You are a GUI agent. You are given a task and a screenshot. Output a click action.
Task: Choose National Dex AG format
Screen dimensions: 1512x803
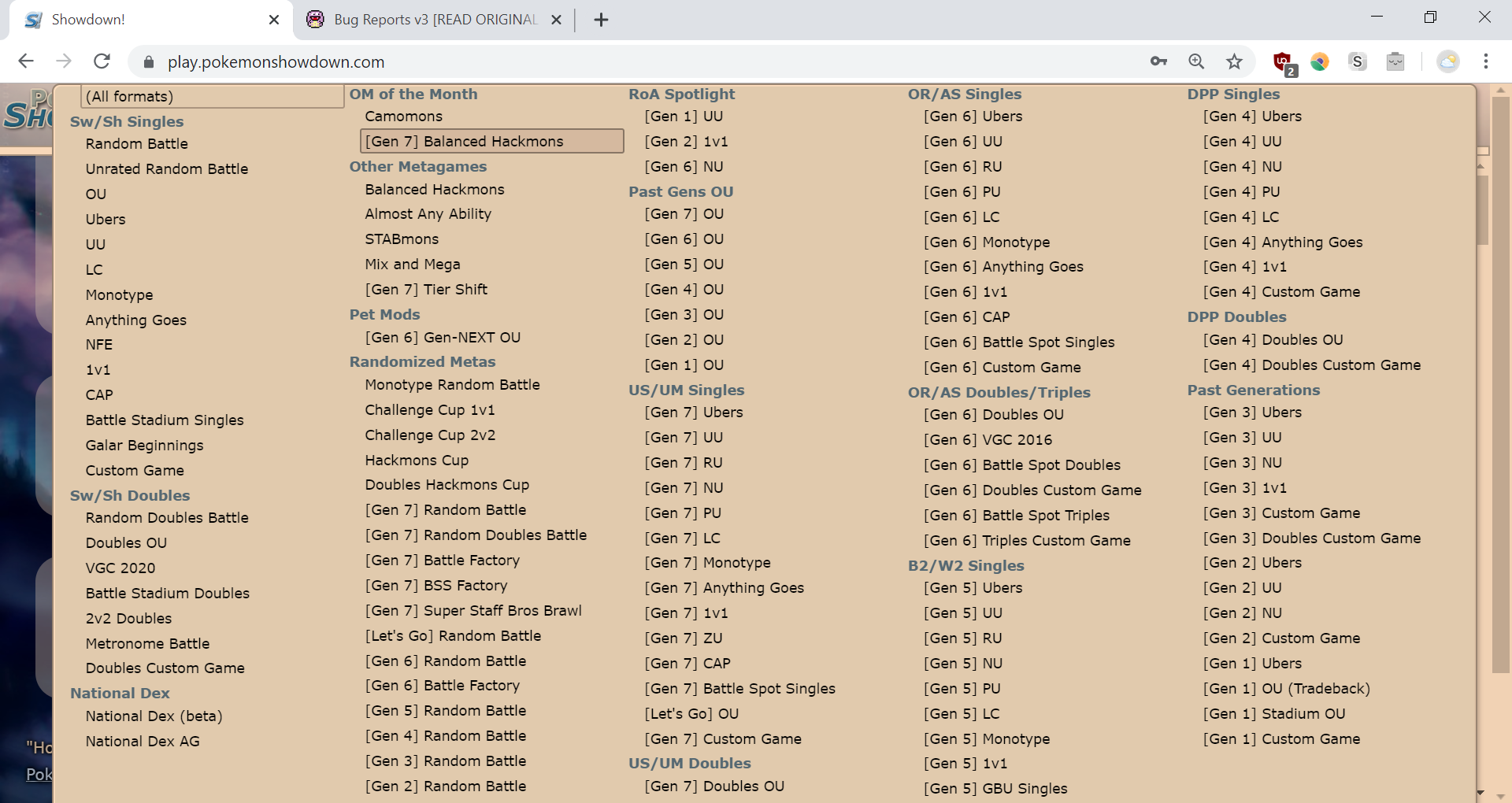143,741
